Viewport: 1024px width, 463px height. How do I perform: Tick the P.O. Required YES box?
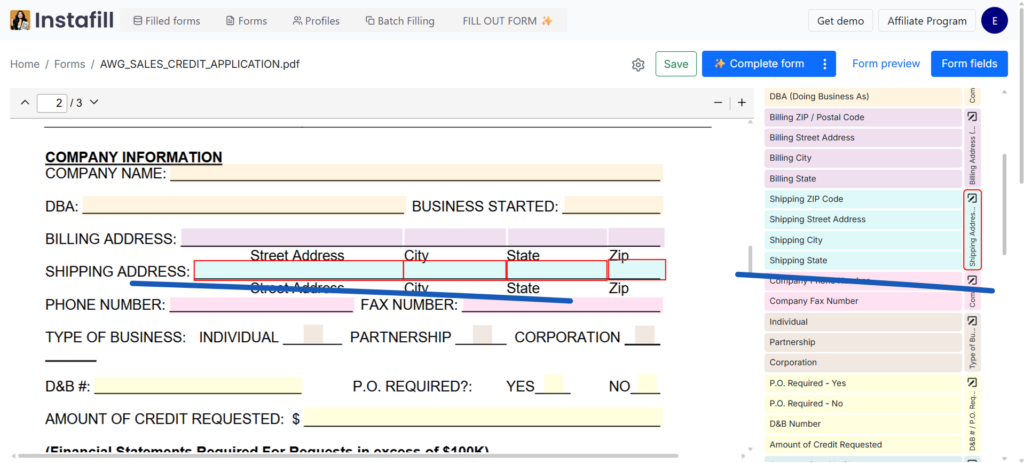tap(554, 384)
